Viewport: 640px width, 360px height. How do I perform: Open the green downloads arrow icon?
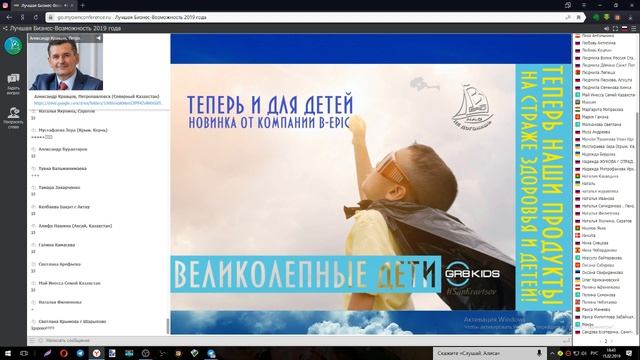tap(607, 18)
